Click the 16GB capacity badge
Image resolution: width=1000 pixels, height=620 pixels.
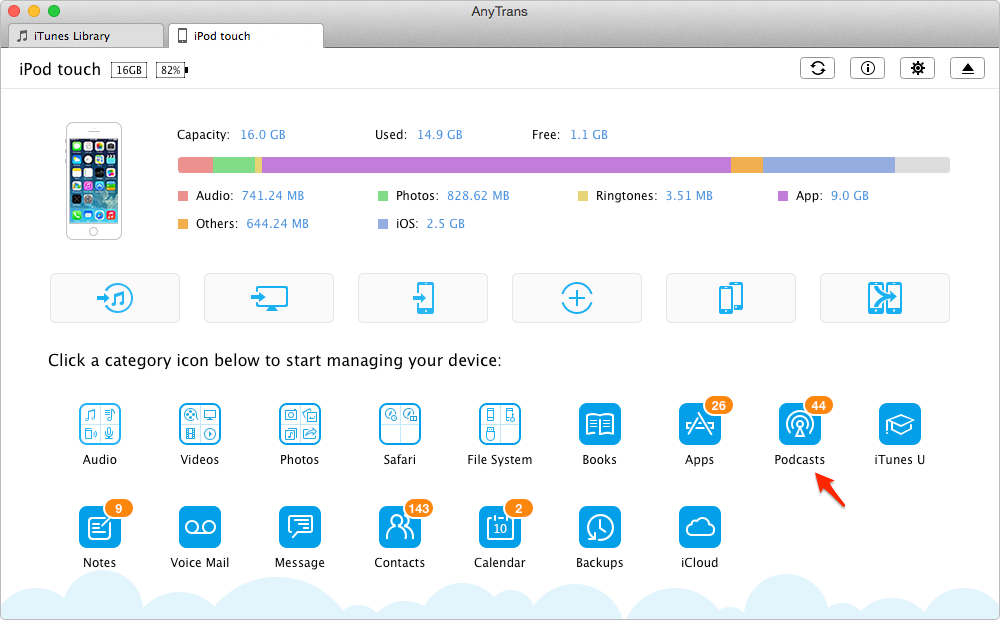pos(129,70)
